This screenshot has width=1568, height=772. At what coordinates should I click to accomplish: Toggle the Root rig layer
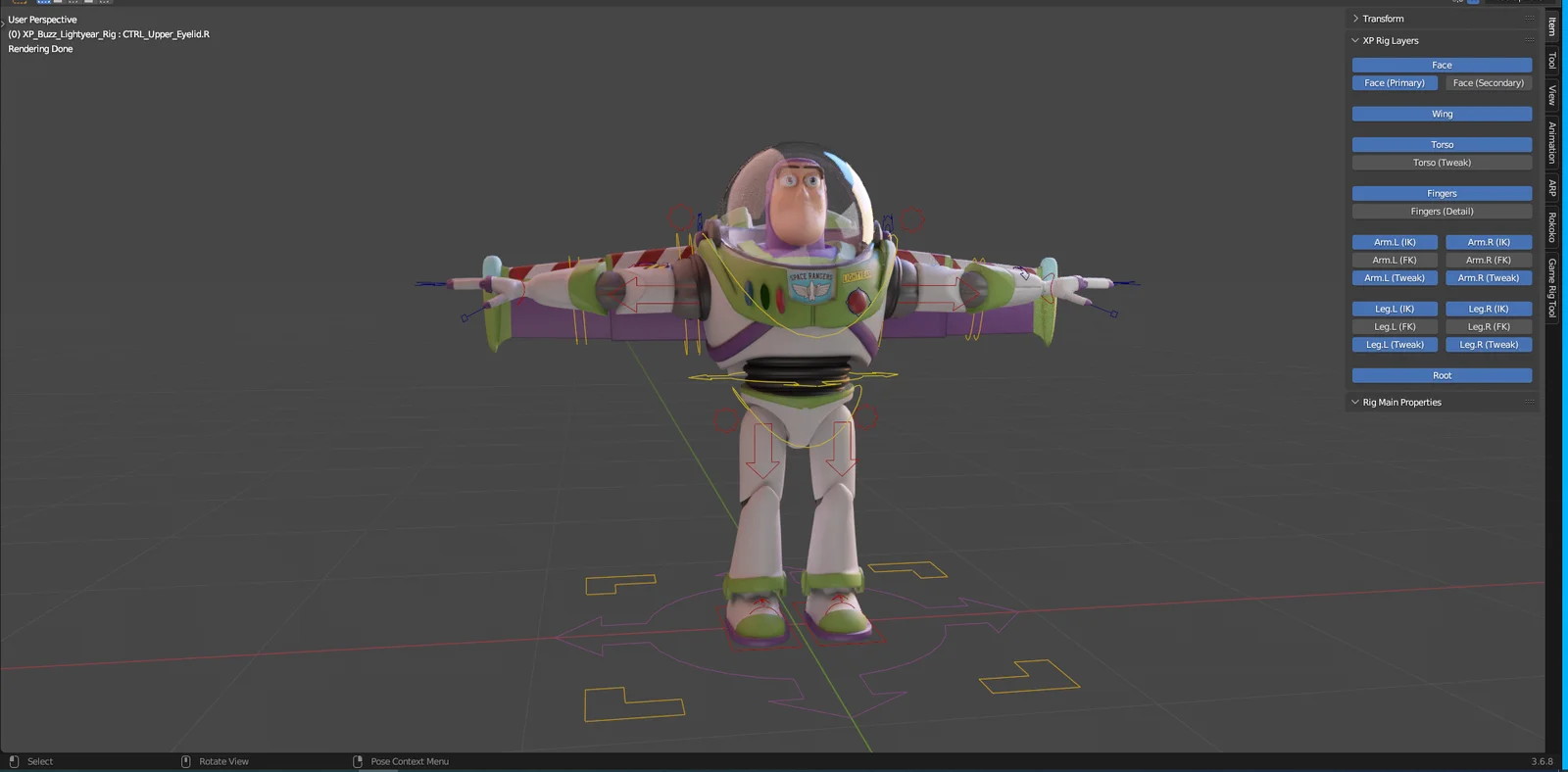1442,375
